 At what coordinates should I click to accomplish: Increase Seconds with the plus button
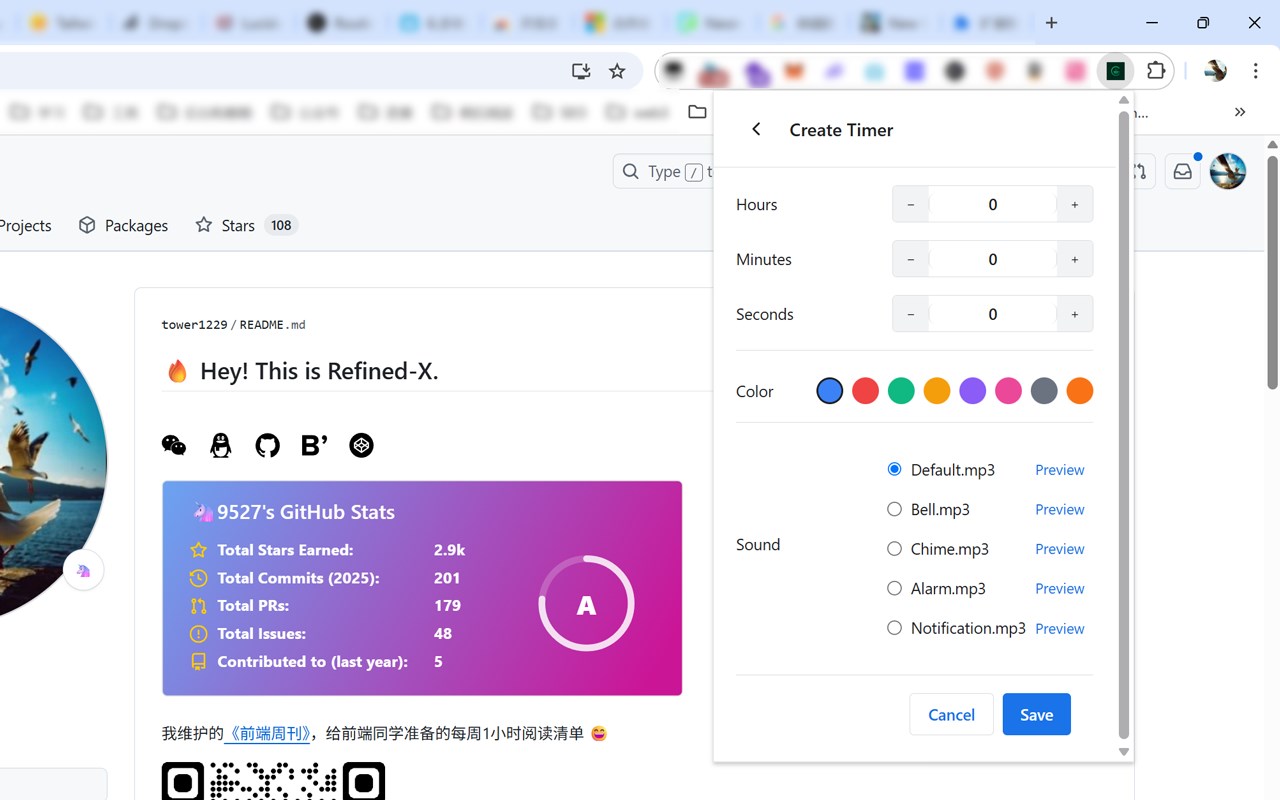1075,314
